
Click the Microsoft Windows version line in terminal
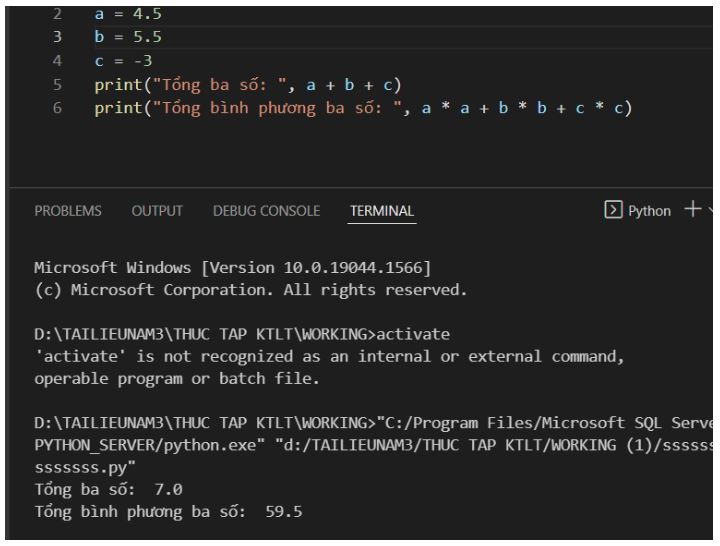pos(232,268)
